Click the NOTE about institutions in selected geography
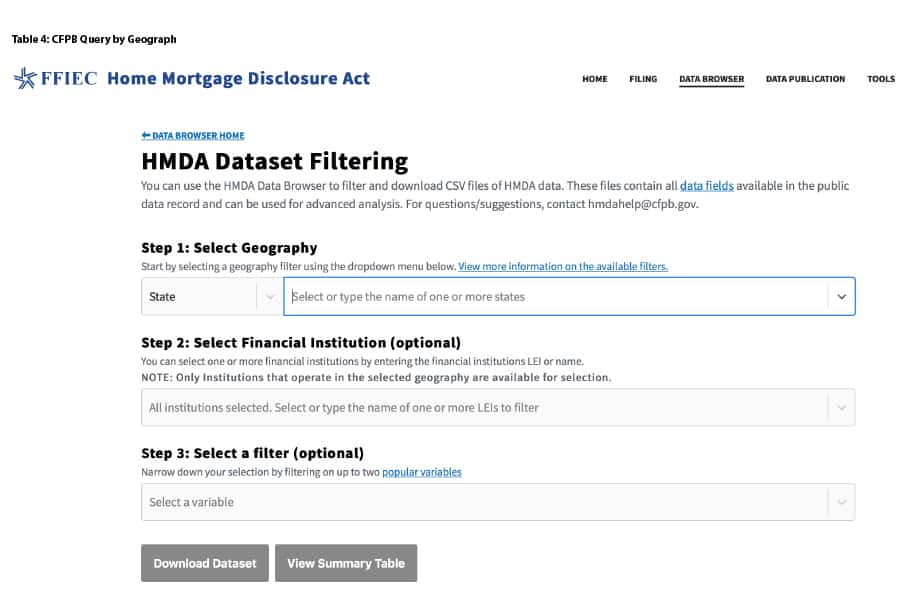 pos(376,377)
